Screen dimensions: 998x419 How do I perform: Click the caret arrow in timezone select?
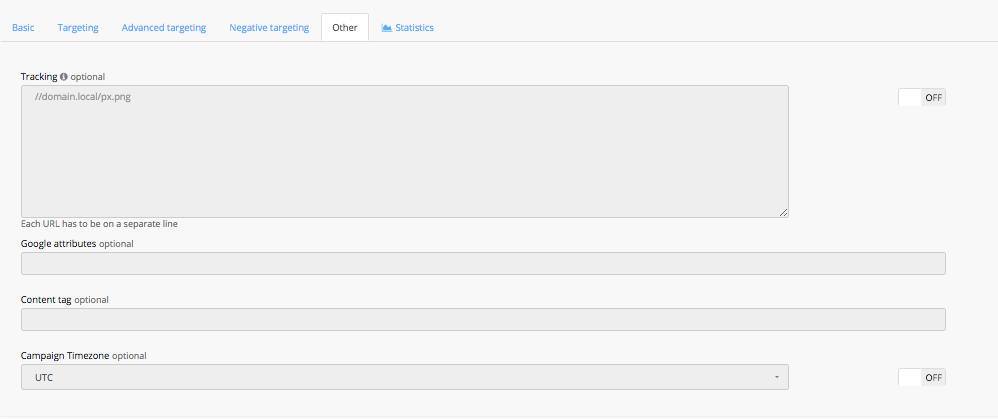(x=776, y=377)
